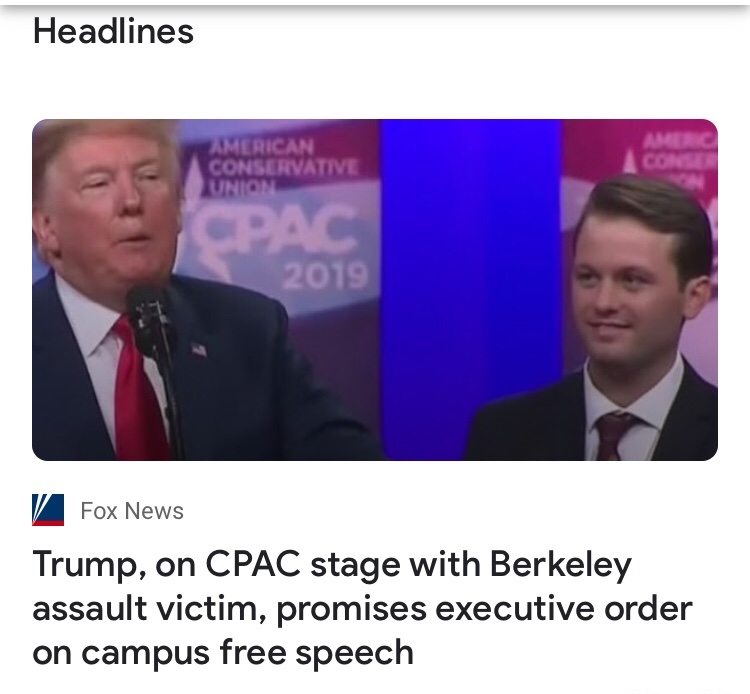Click the Fox News logo icon
750x694 pixels.
click(x=47, y=511)
